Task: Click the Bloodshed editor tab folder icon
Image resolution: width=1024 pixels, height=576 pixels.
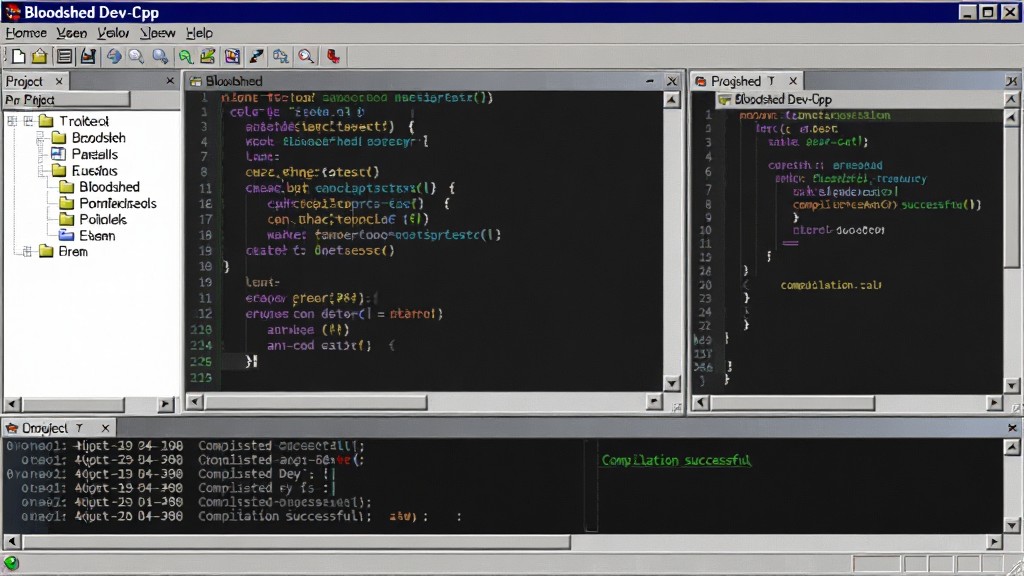Action: point(195,81)
